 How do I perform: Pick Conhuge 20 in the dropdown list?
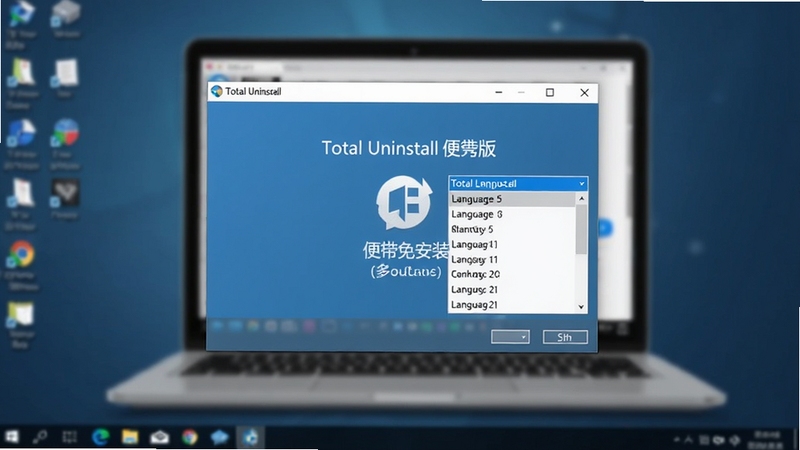(x=512, y=274)
